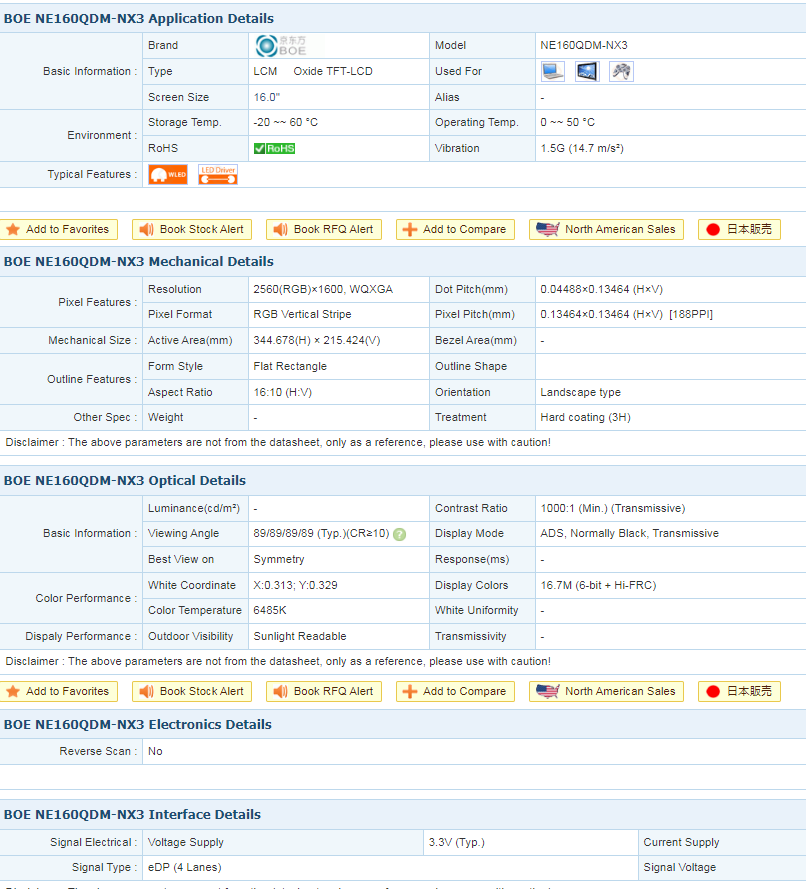Click the monitor display Used For icon
The width and height of the screenshot is (806, 889).
(x=587, y=71)
